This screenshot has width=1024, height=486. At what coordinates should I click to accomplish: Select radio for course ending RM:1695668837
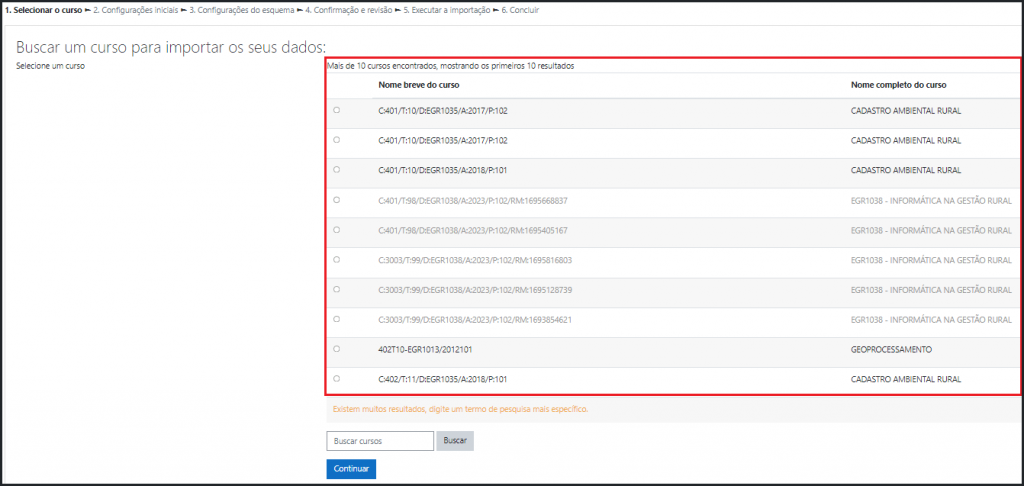336,200
